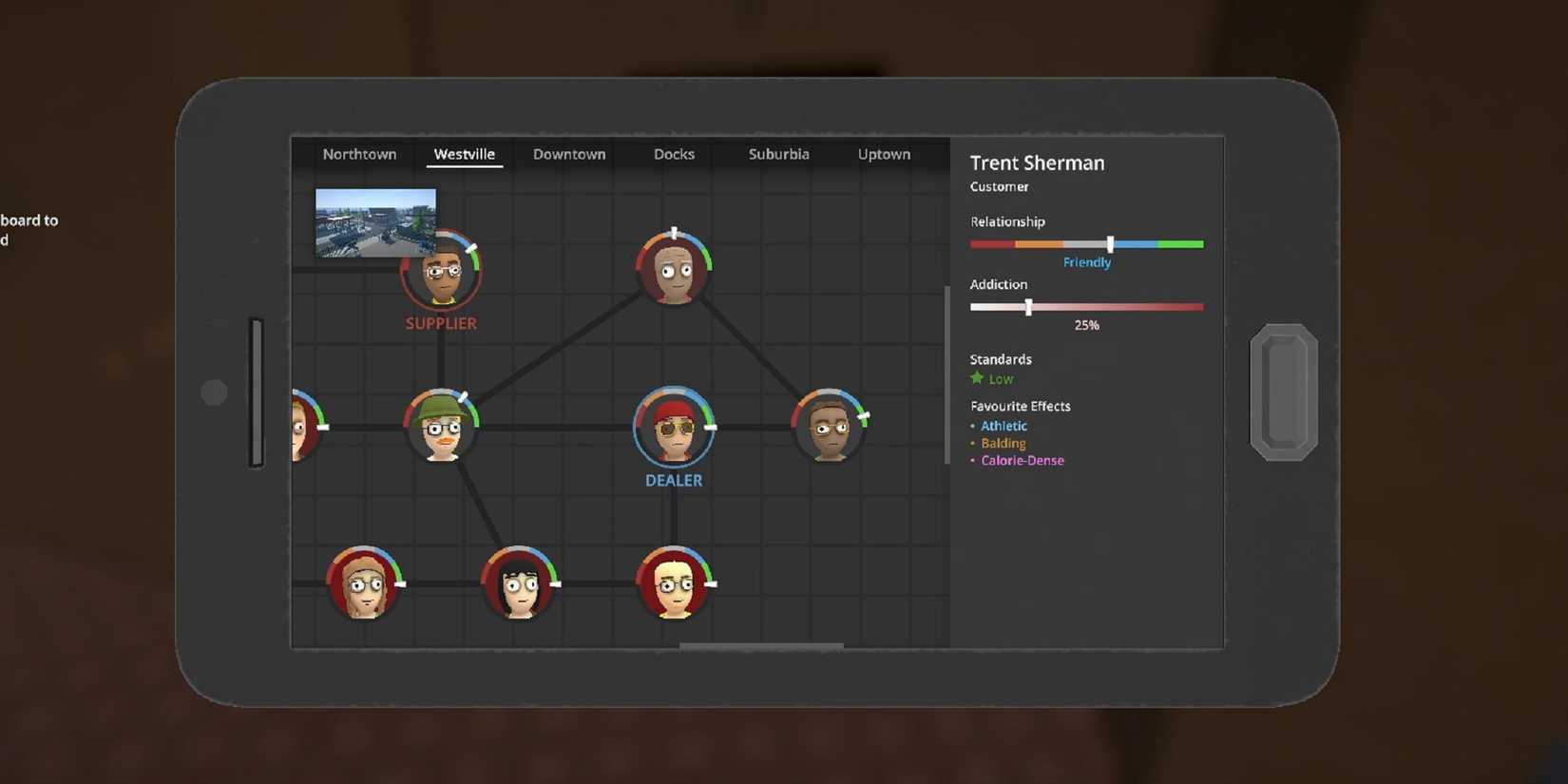1568x784 pixels.
Task: Click the partially visible customer at left edge
Action: pos(302,428)
